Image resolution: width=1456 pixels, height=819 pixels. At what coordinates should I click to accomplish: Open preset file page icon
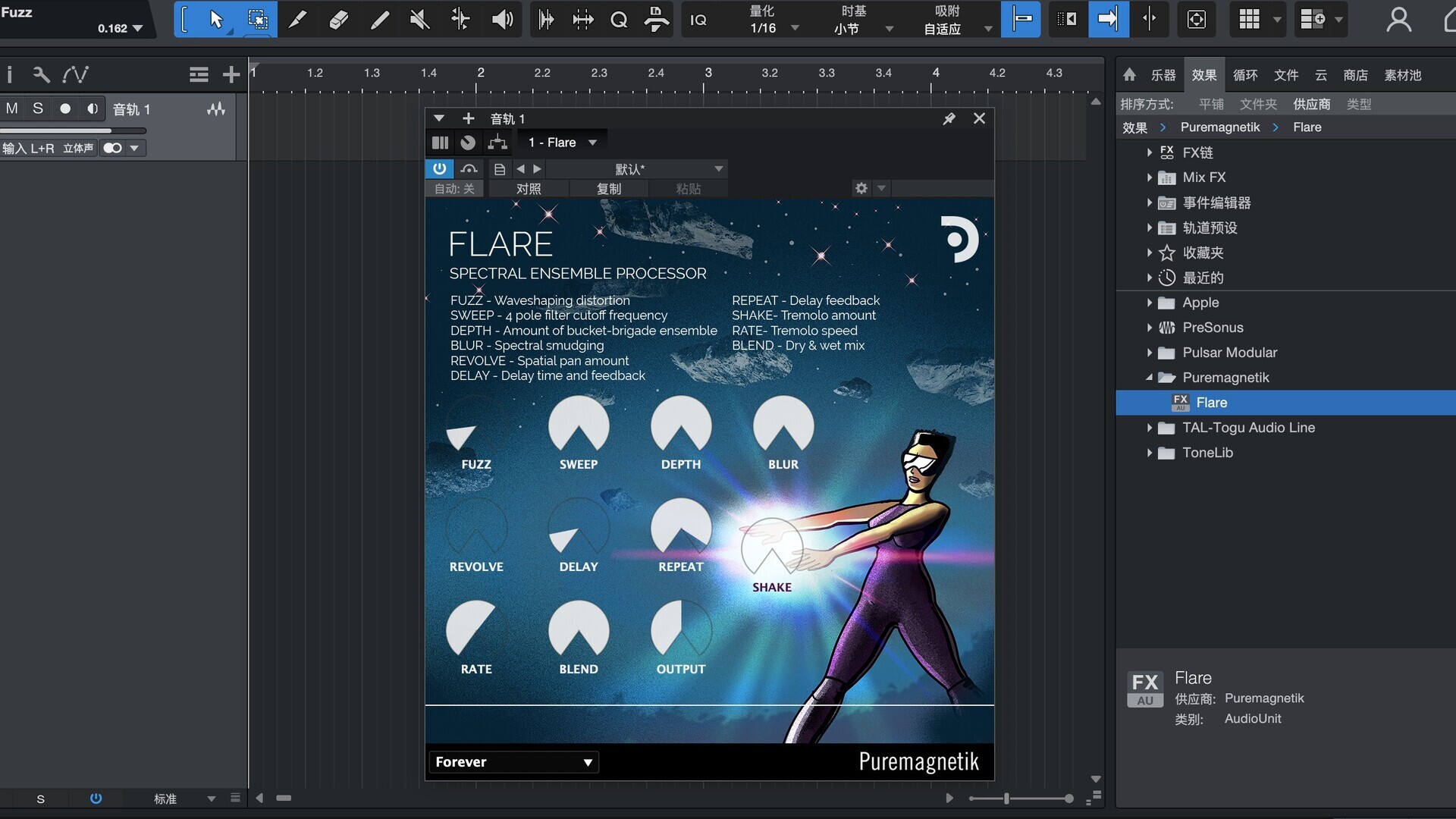[500, 168]
